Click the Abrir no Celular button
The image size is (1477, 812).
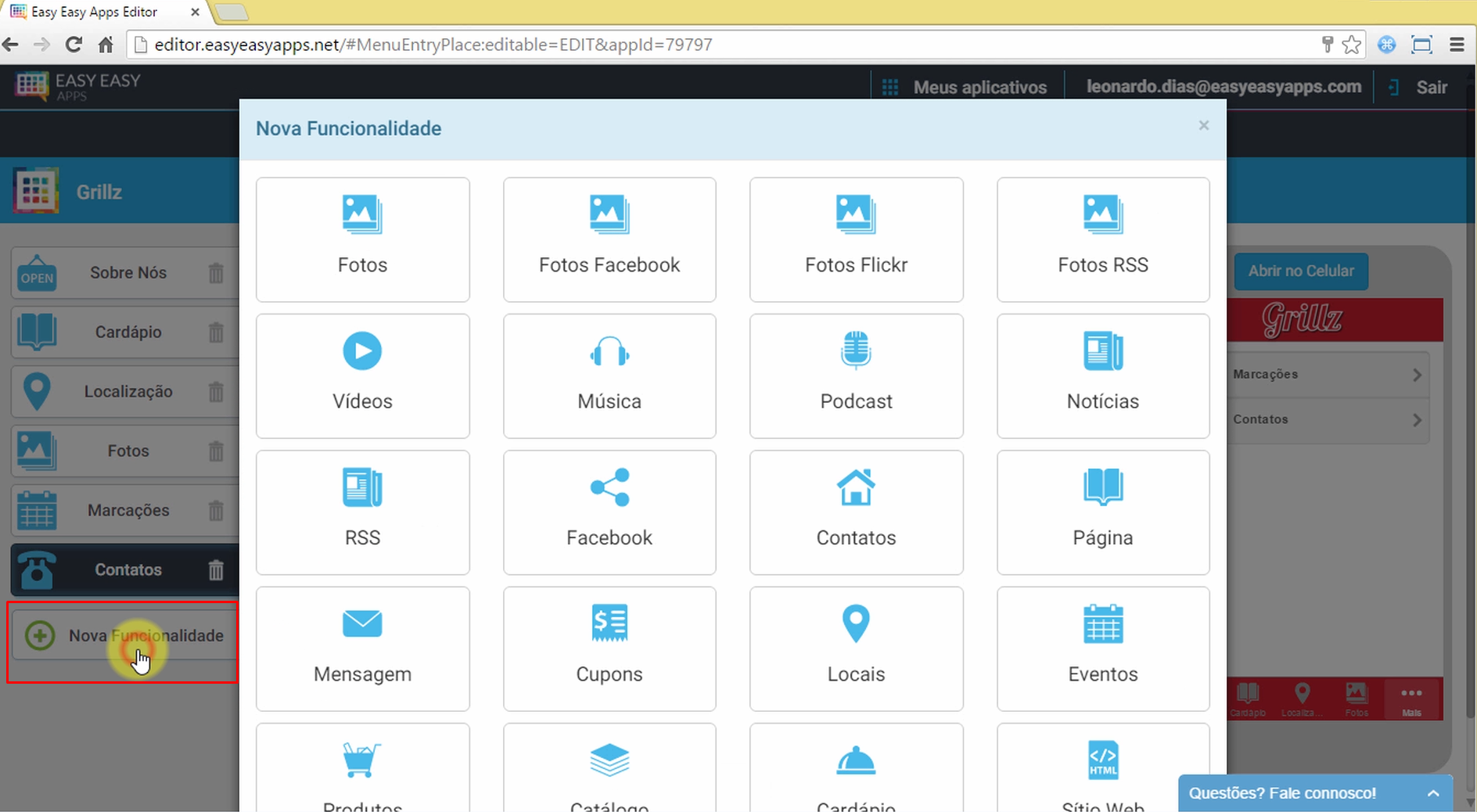1300,271
